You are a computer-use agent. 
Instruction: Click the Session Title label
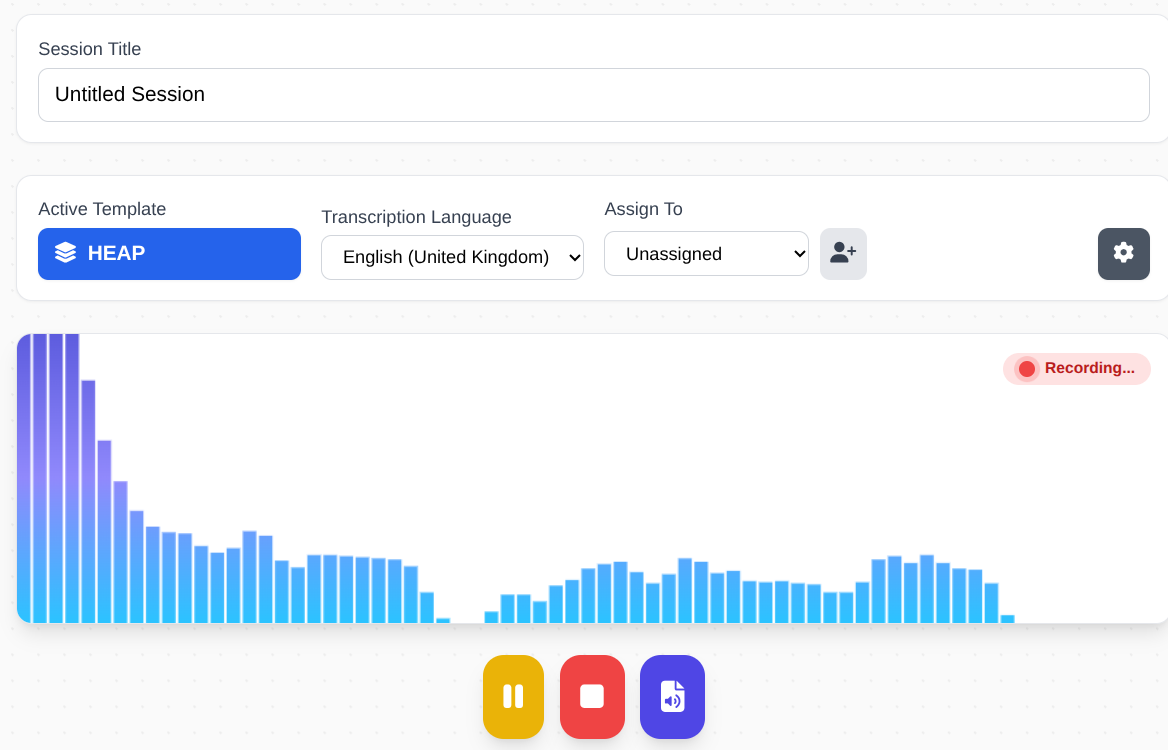point(89,49)
